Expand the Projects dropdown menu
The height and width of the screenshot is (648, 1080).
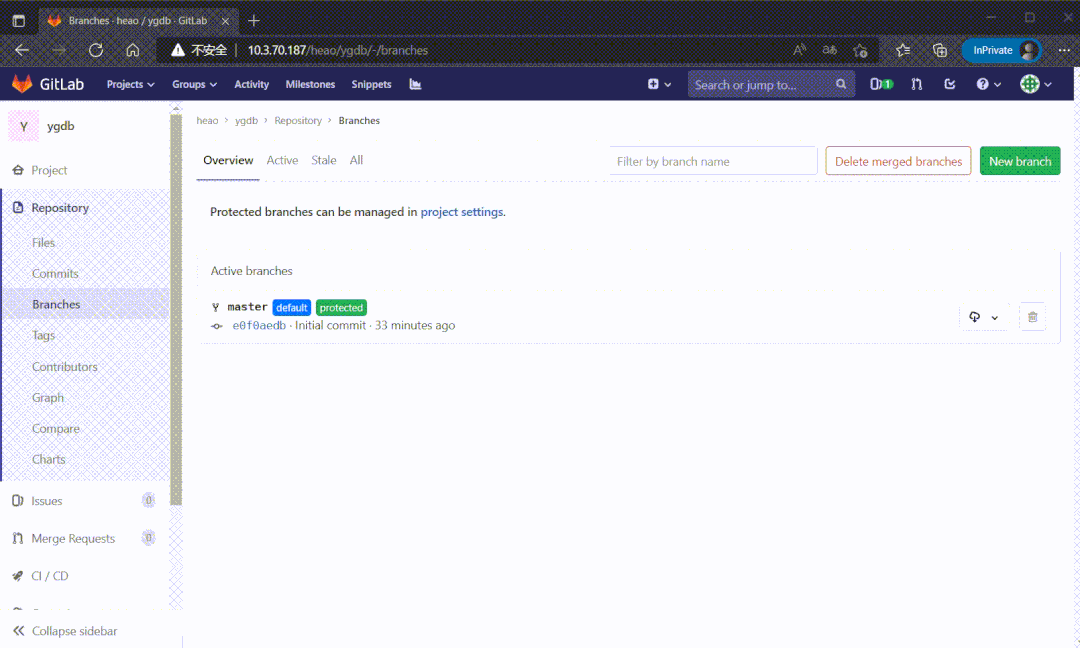pos(130,84)
